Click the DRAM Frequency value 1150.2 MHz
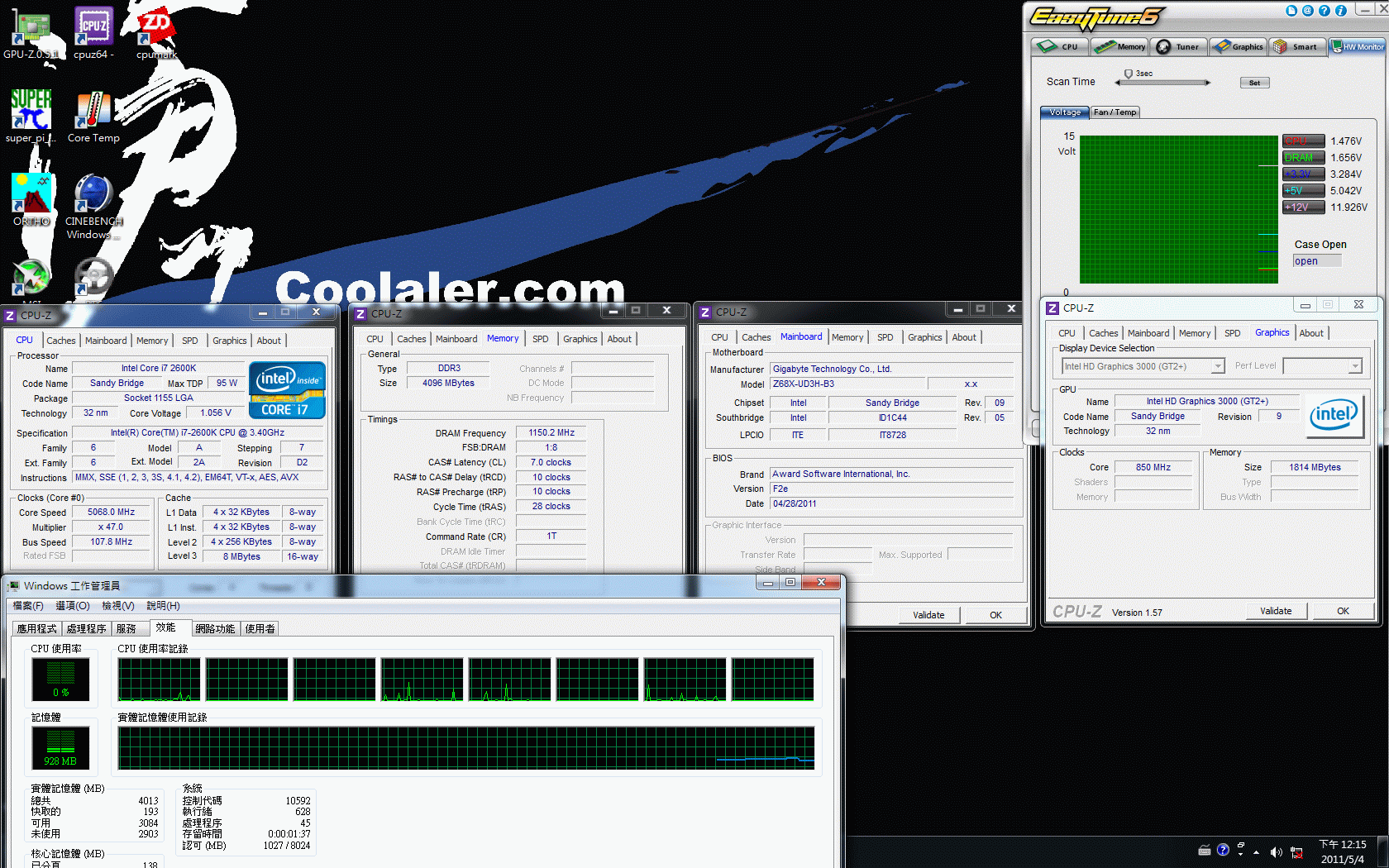The width and height of the screenshot is (1389, 868). click(x=551, y=433)
